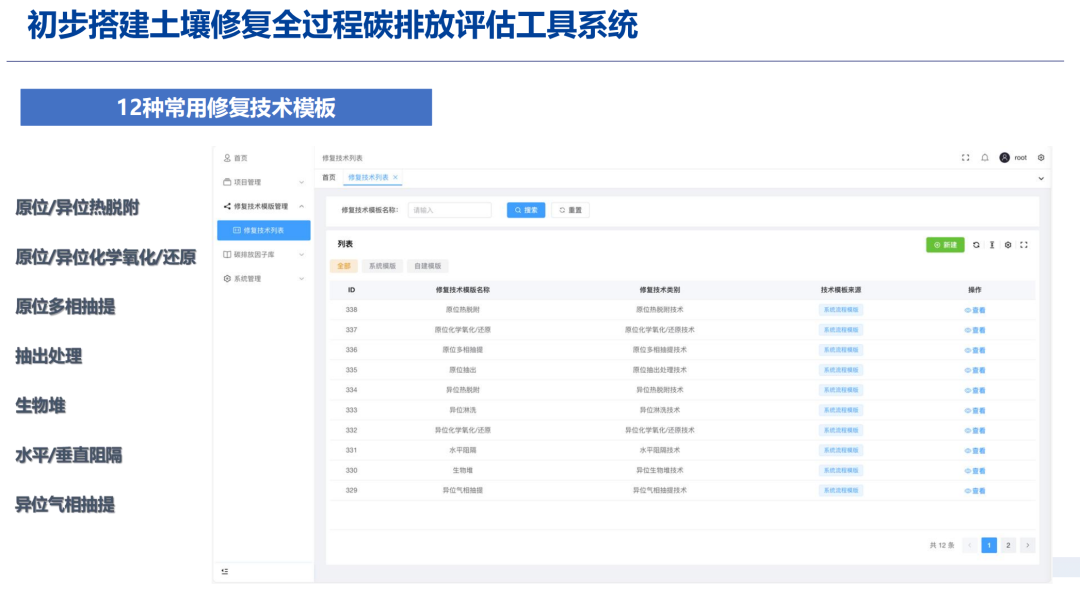
Task: Refresh the list with the refresh icon
Action: coord(975,244)
